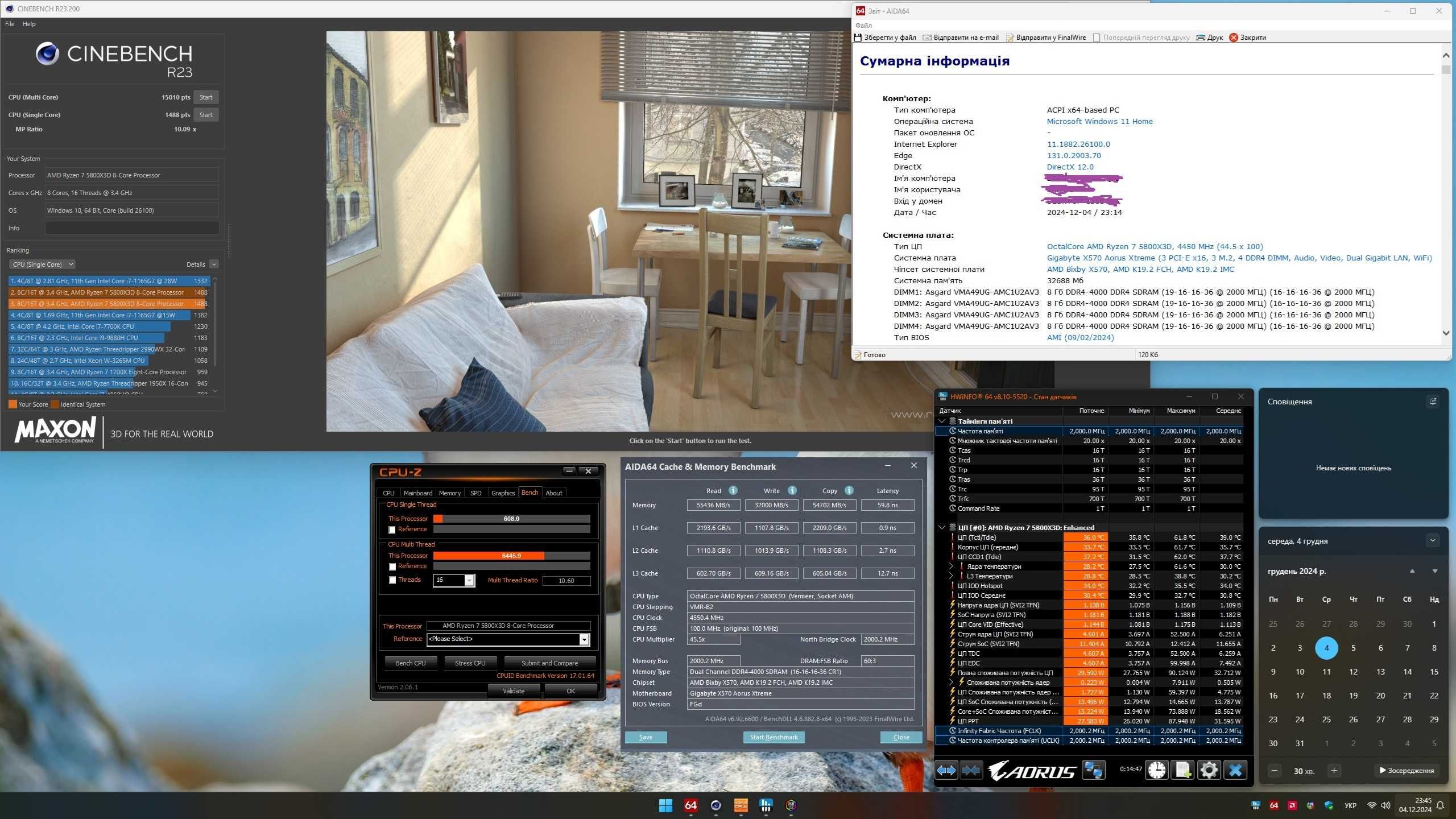
Task: Start Cinebench CPU (Multi Core) test
Action: (206, 97)
